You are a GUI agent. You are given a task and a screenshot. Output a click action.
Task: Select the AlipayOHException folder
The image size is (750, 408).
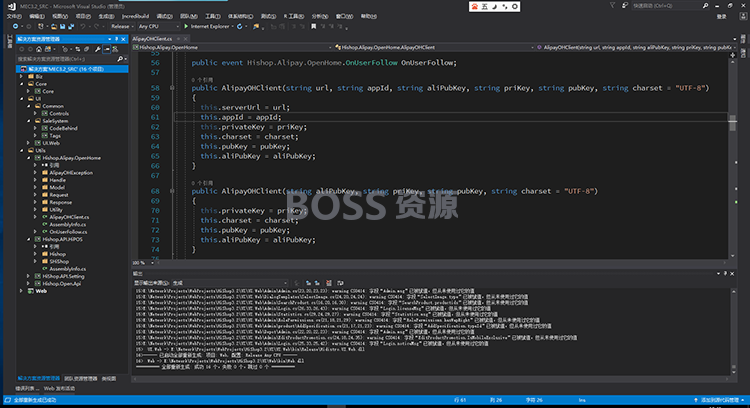(71, 173)
